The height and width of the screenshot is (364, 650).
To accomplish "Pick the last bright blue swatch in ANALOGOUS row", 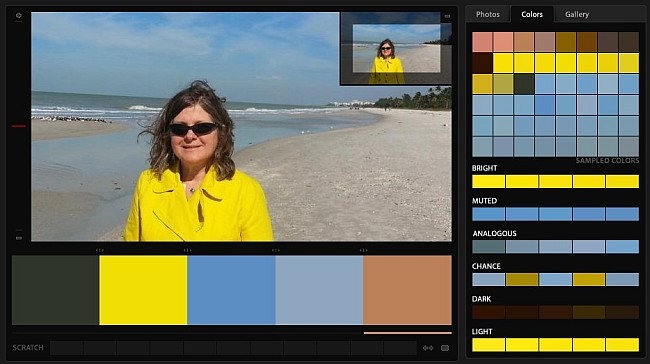I will pos(622,247).
